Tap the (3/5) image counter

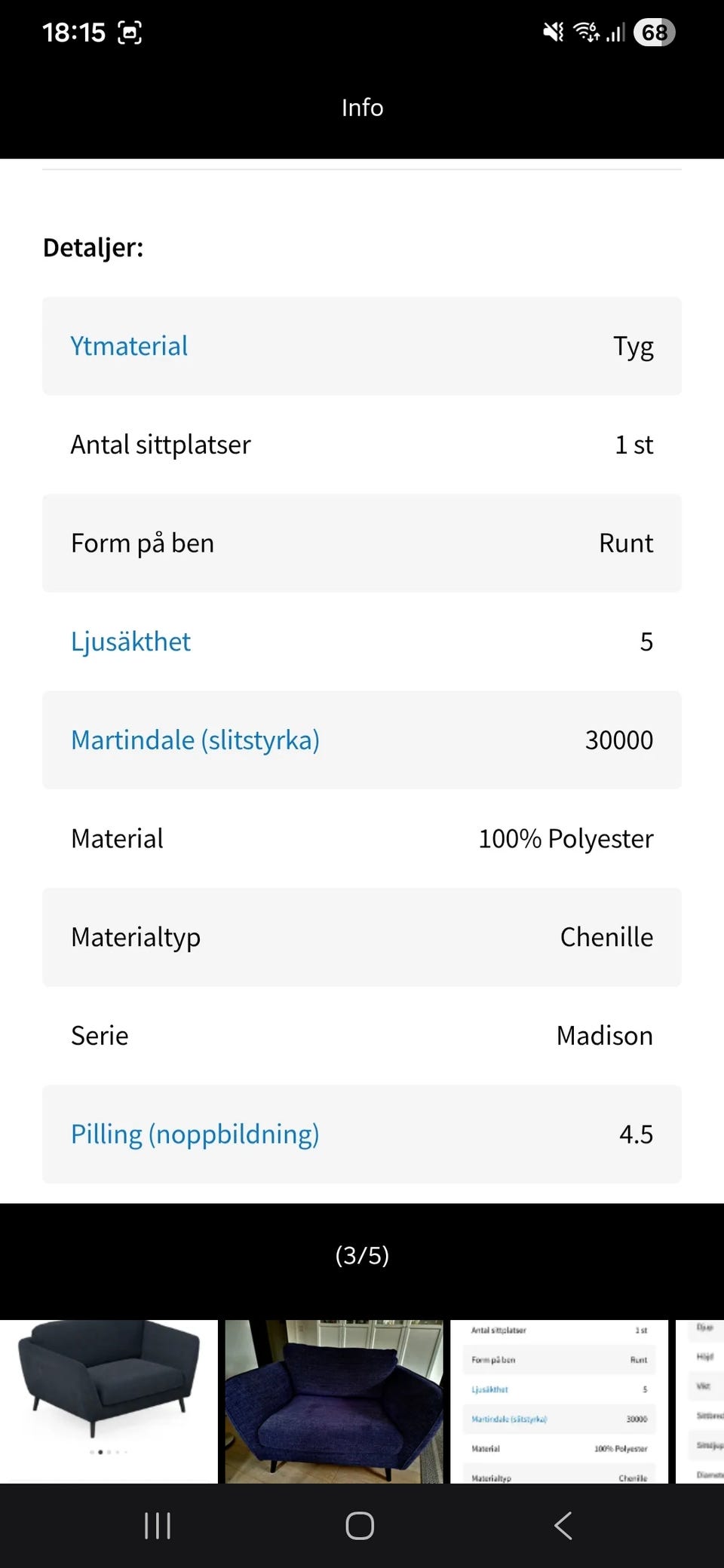coord(362,1255)
